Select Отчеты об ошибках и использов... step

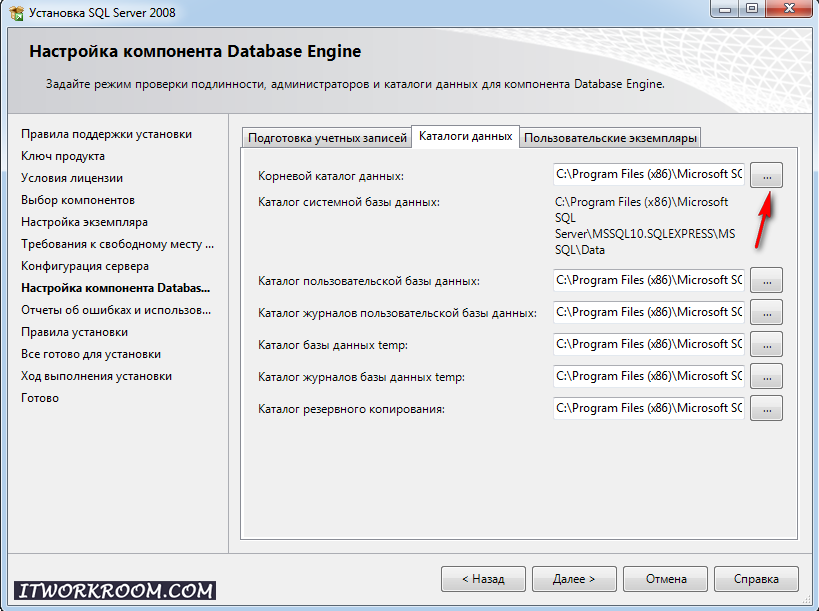coord(116,310)
